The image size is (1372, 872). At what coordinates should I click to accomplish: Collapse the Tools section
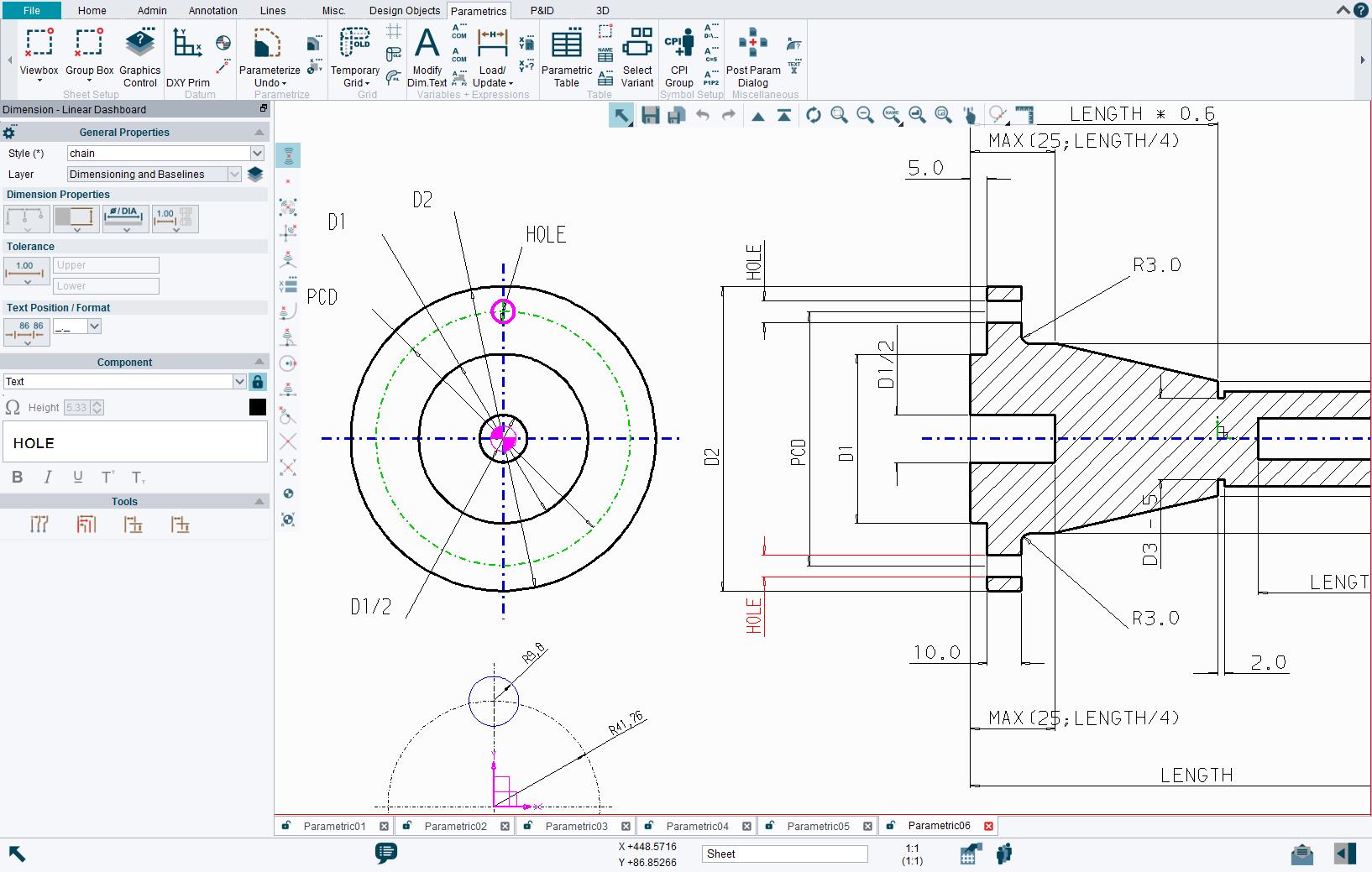[259, 501]
